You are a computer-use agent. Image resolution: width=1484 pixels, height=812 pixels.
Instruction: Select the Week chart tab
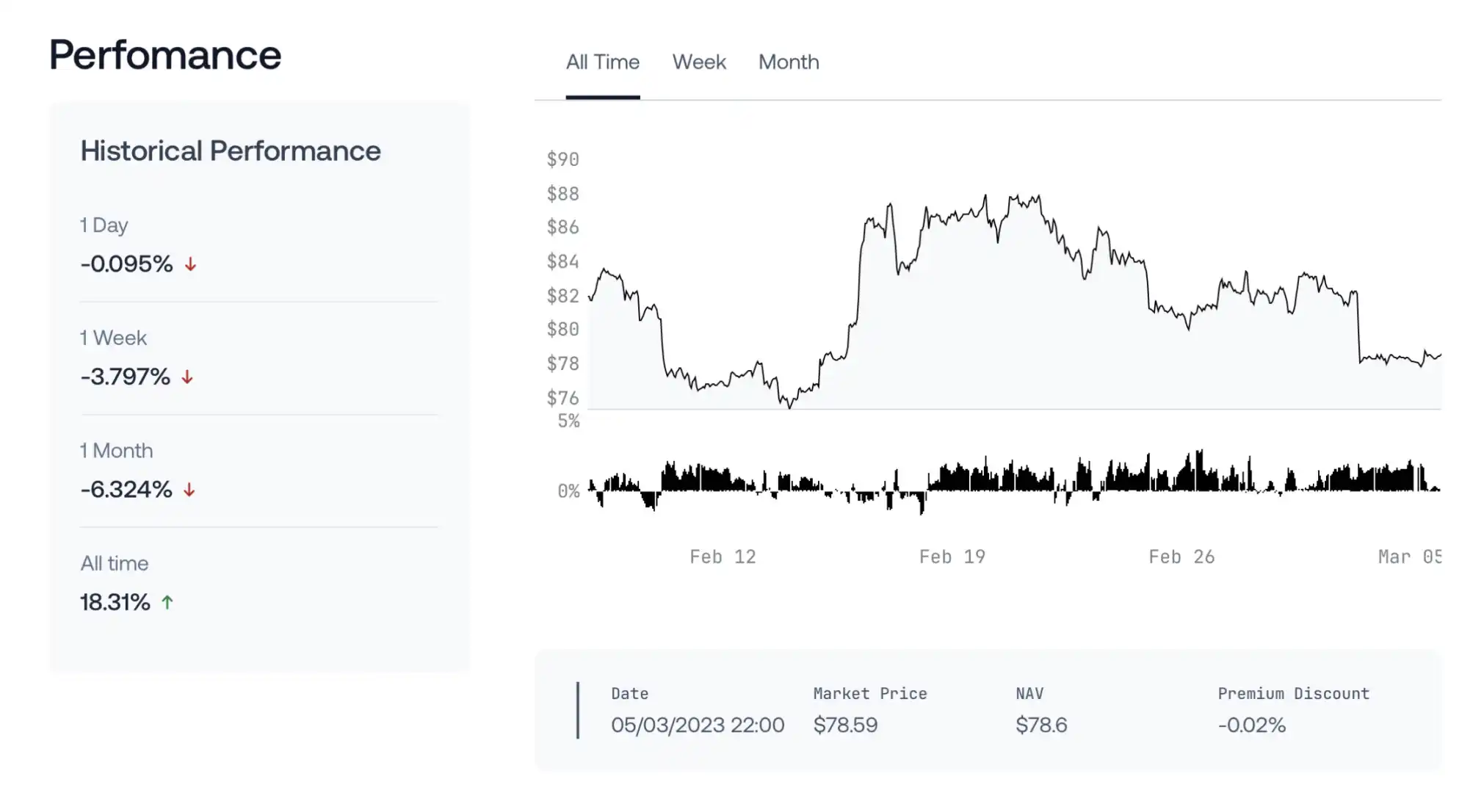coord(699,62)
